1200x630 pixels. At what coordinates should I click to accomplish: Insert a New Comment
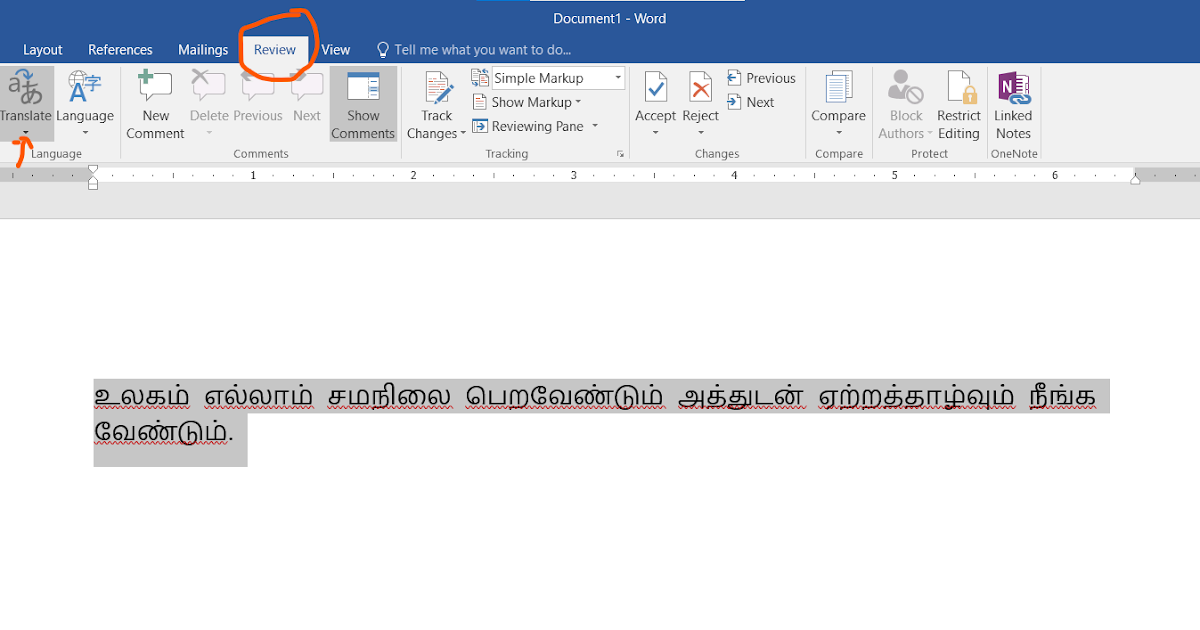(154, 104)
